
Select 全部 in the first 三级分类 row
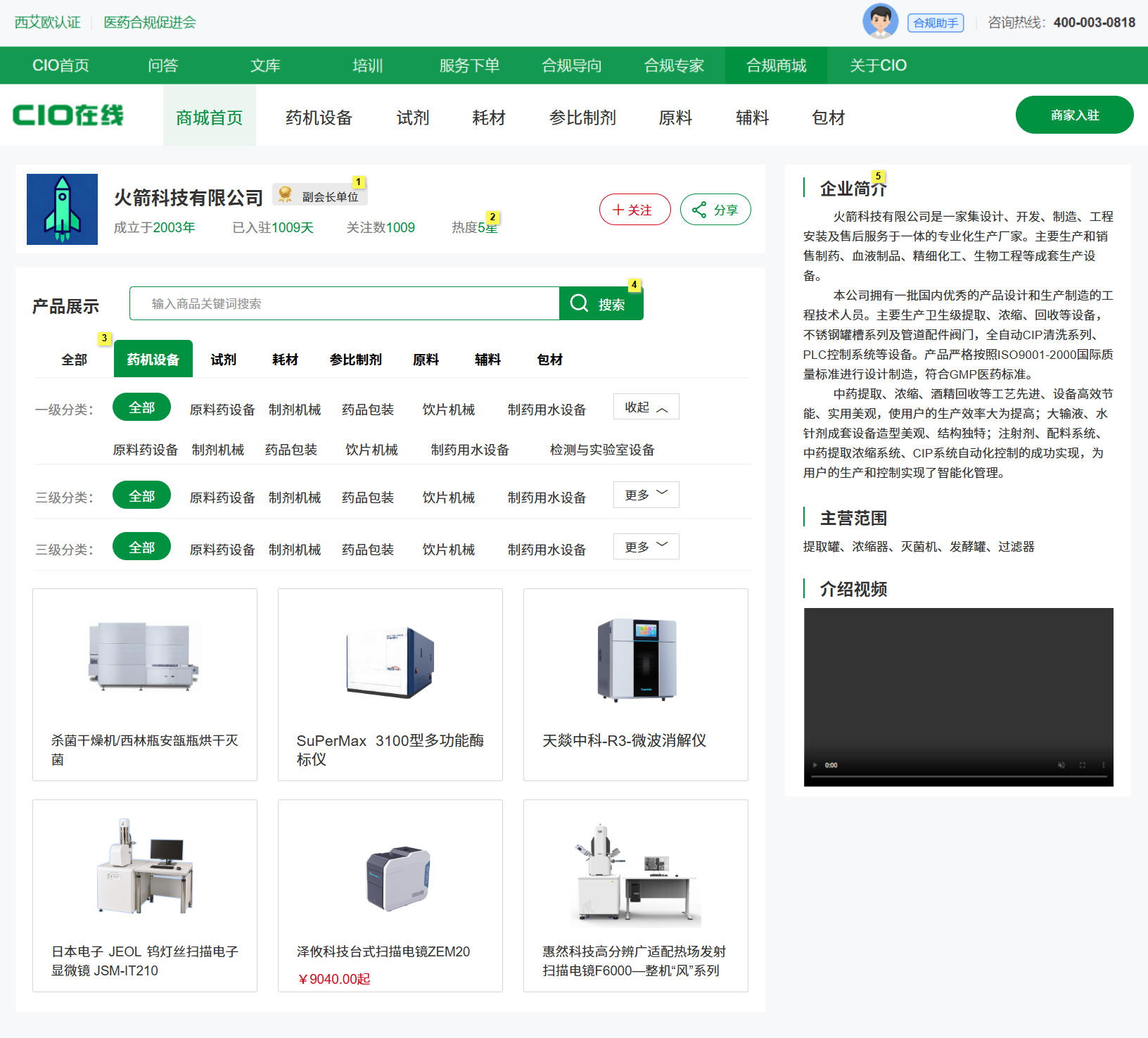(x=141, y=495)
